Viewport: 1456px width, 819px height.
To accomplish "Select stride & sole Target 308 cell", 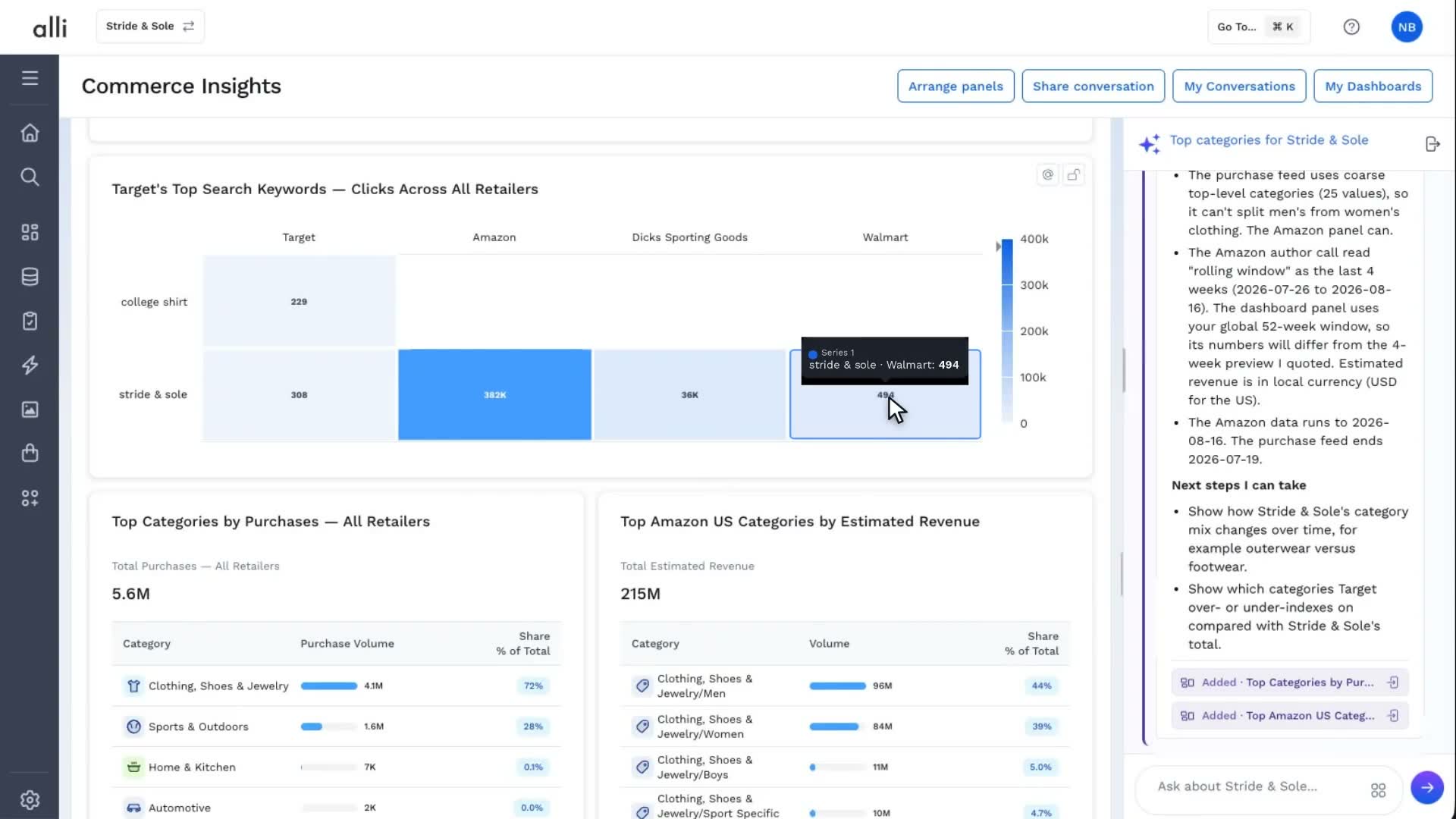I will coord(299,394).
